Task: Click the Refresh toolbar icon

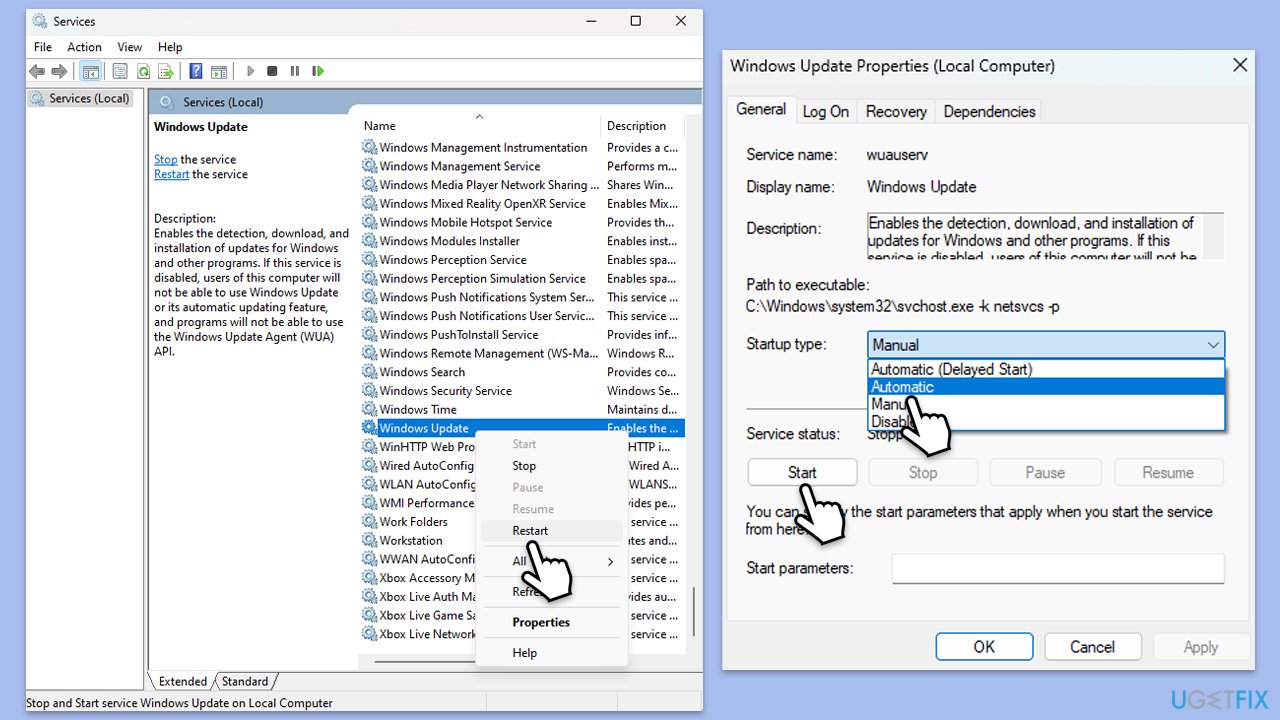Action: (143, 71)
